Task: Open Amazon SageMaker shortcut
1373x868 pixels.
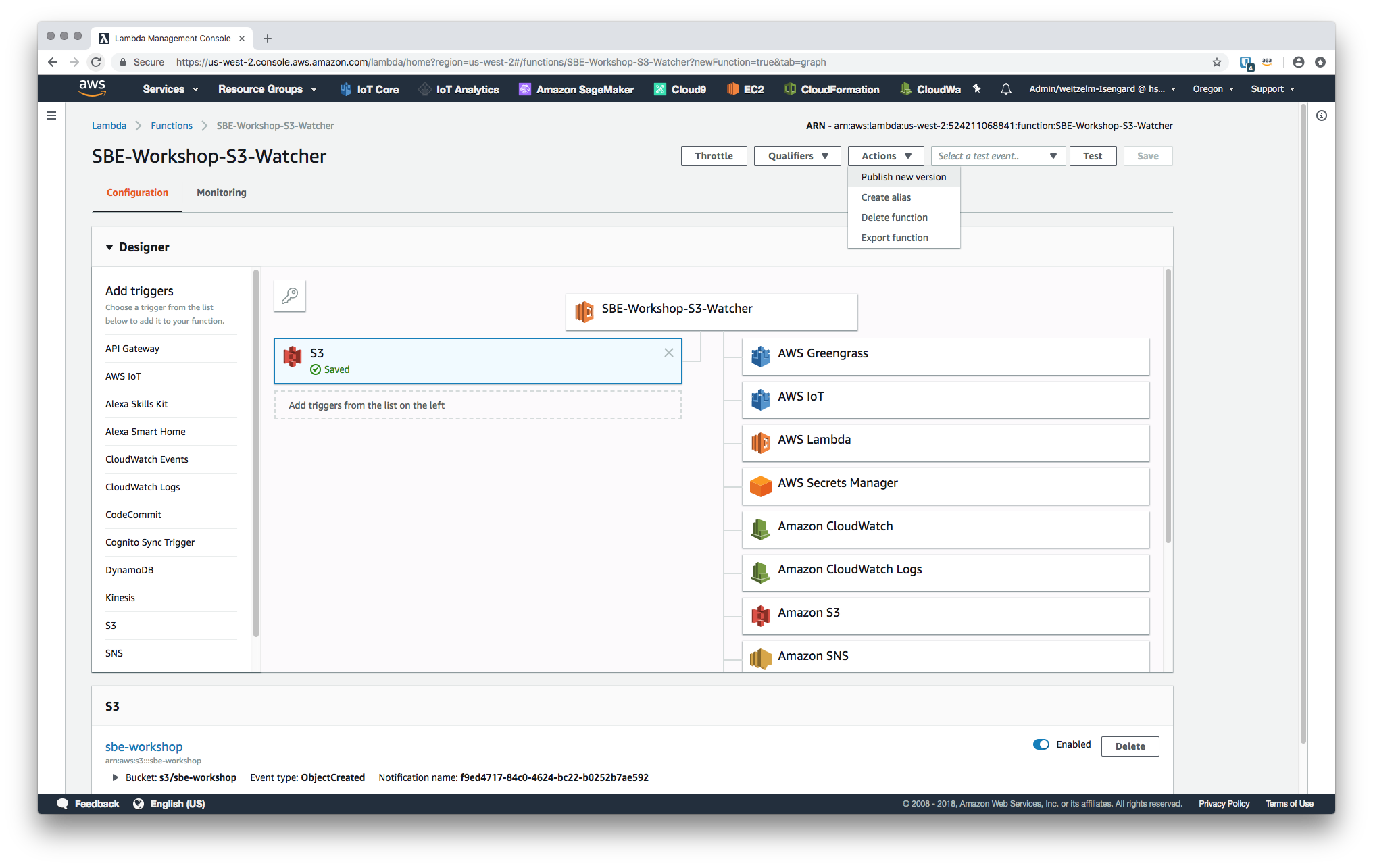Action: click(576, 89)
